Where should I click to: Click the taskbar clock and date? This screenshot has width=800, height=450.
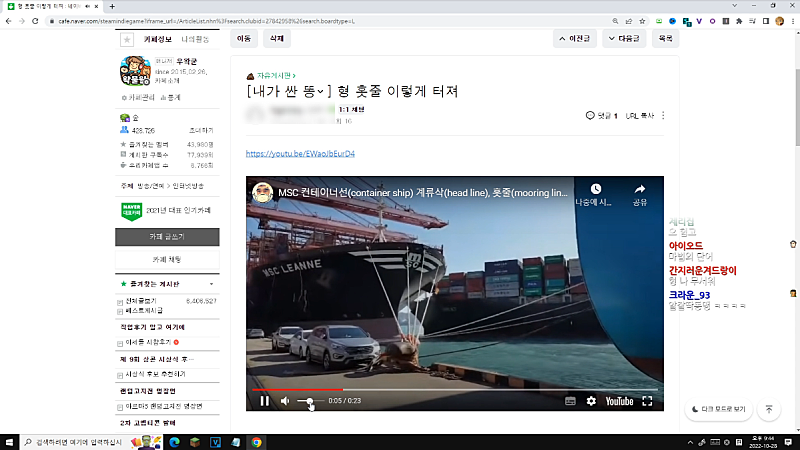[763, 442]
